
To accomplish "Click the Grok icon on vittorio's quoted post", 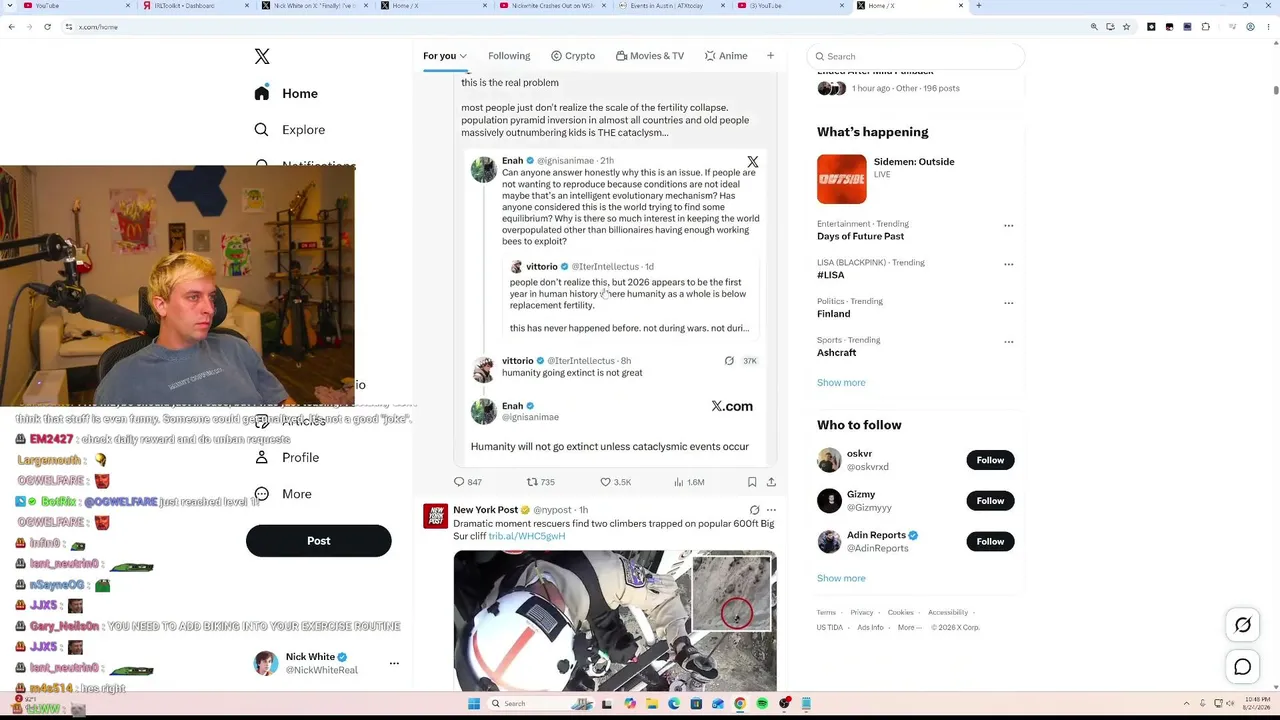I will tap(729, 361).
